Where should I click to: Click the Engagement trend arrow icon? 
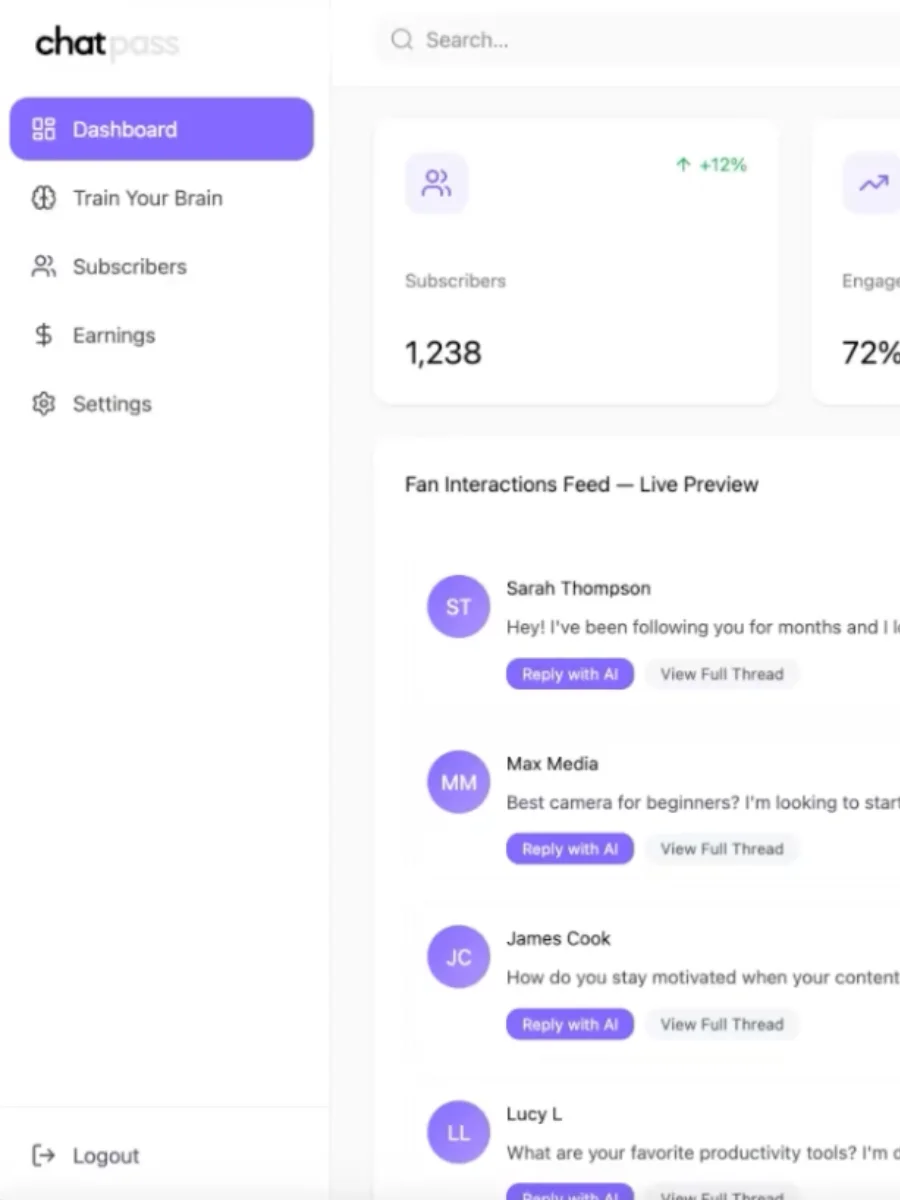coord(873,183)
